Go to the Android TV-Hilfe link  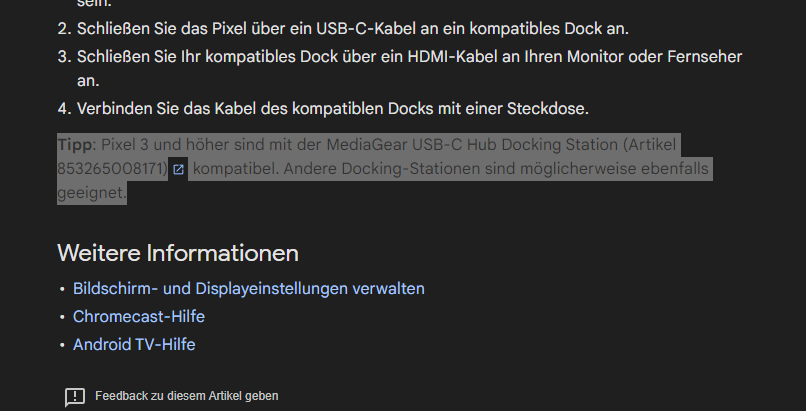[134, 345]
